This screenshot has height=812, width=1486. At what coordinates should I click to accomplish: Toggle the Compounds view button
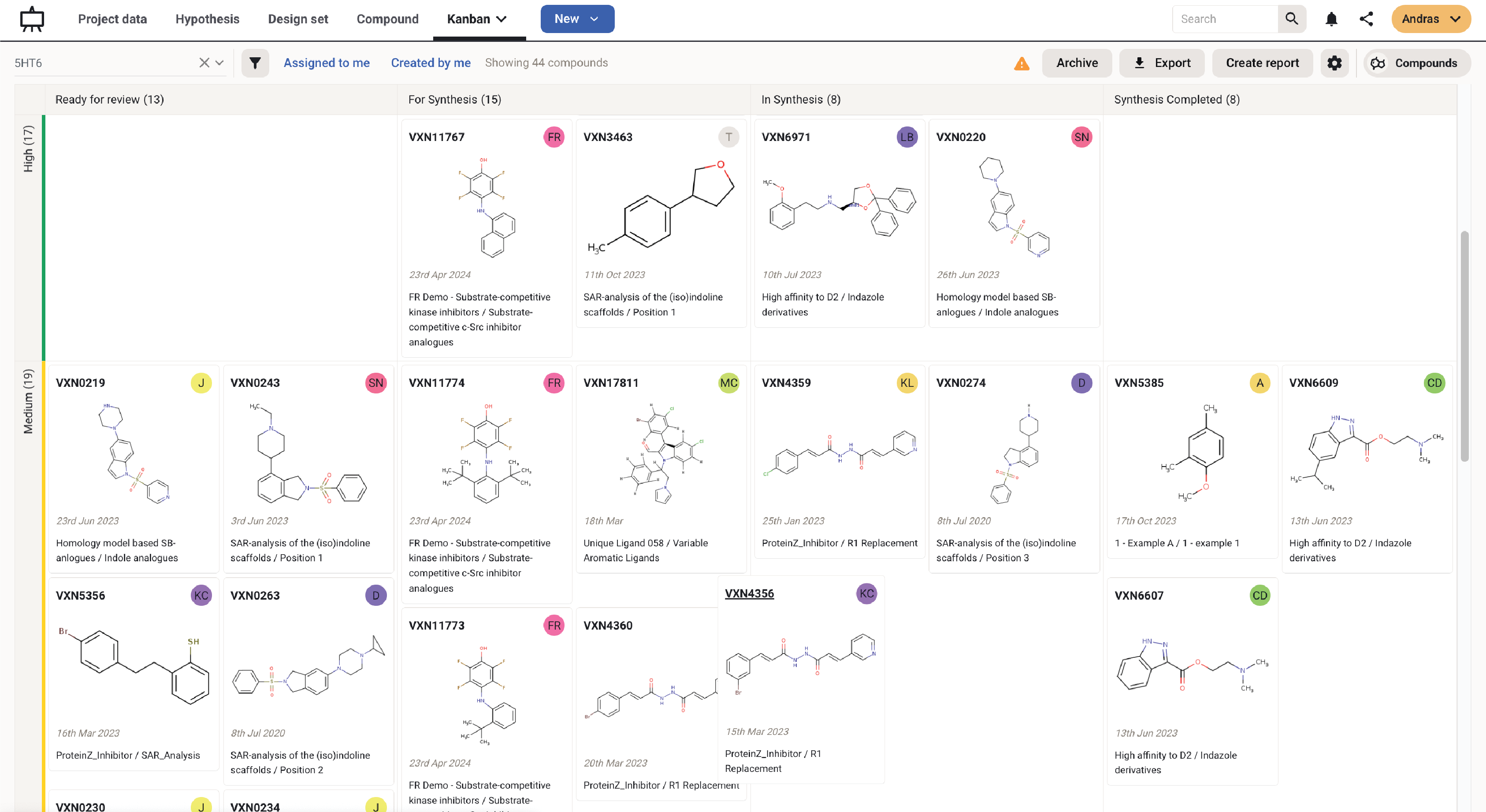point(1416,63)
